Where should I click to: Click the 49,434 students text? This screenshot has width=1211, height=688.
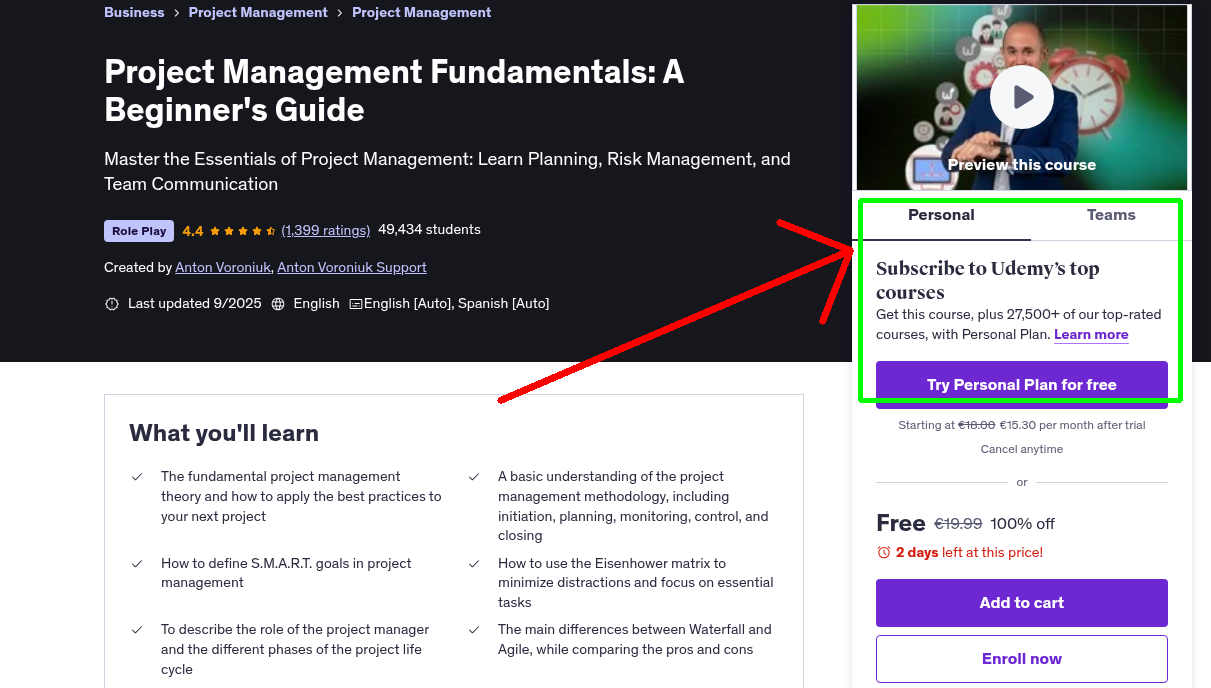click(x=429, y=230)
